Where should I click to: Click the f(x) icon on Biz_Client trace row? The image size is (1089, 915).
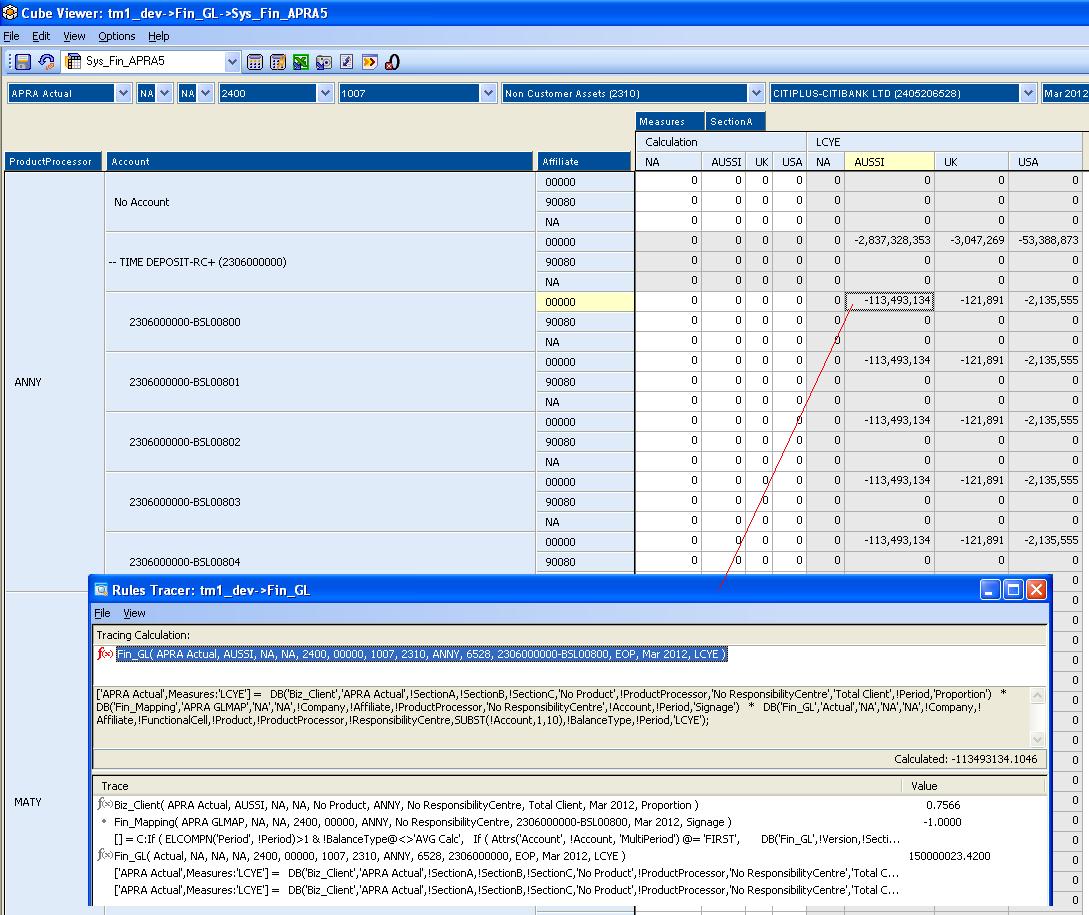pos(105,805)
